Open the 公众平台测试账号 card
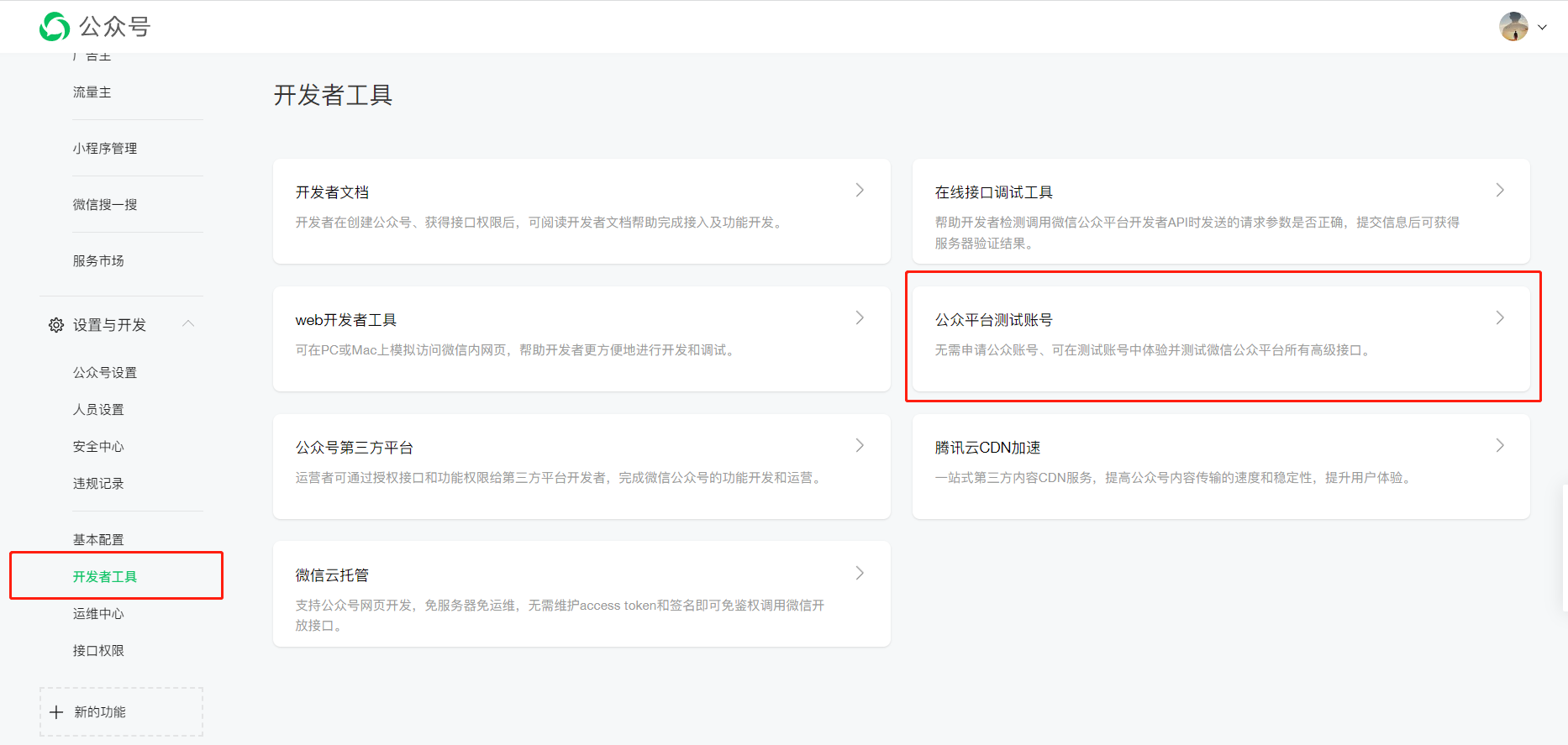 (x=1221, y=338)
